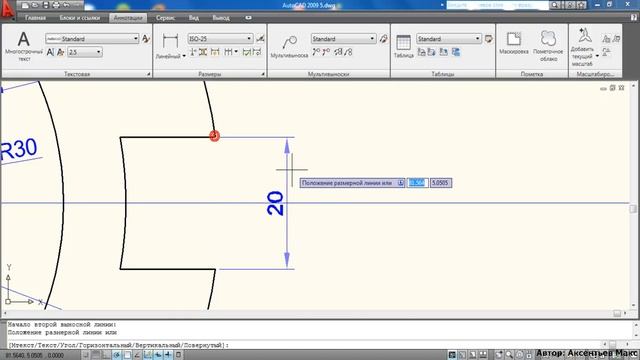Open the text style manager icon beside Standard
Screen dimensions: 640x360
coord(146,39)
